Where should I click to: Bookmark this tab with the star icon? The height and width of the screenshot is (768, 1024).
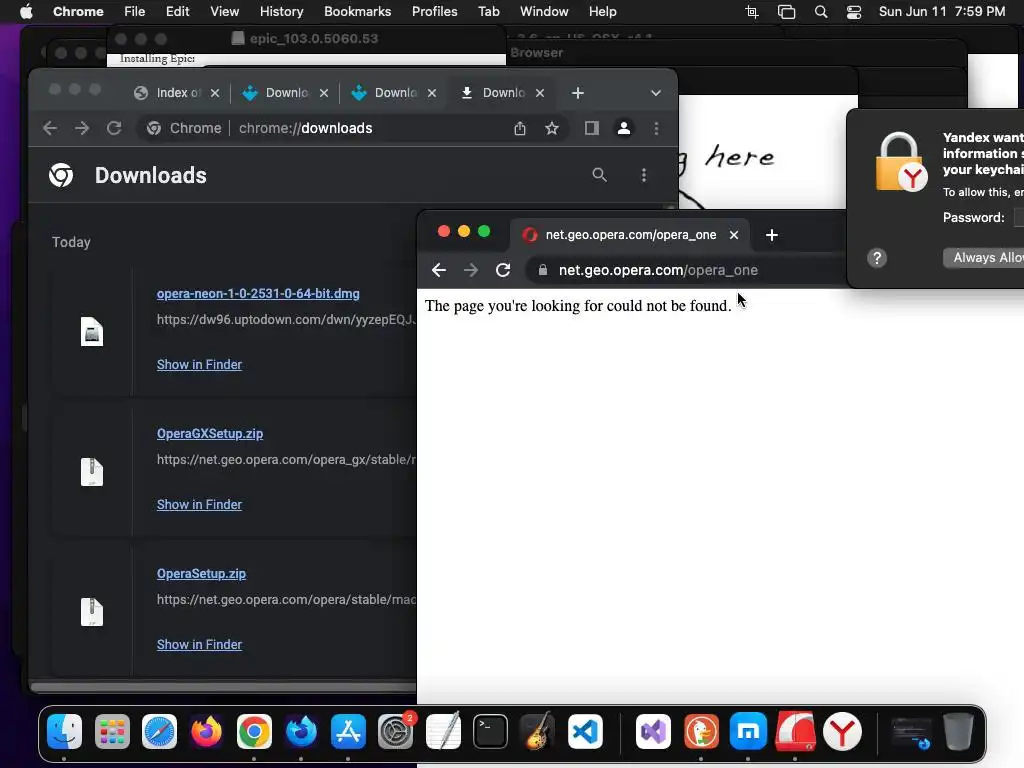(x=552, y=128)
